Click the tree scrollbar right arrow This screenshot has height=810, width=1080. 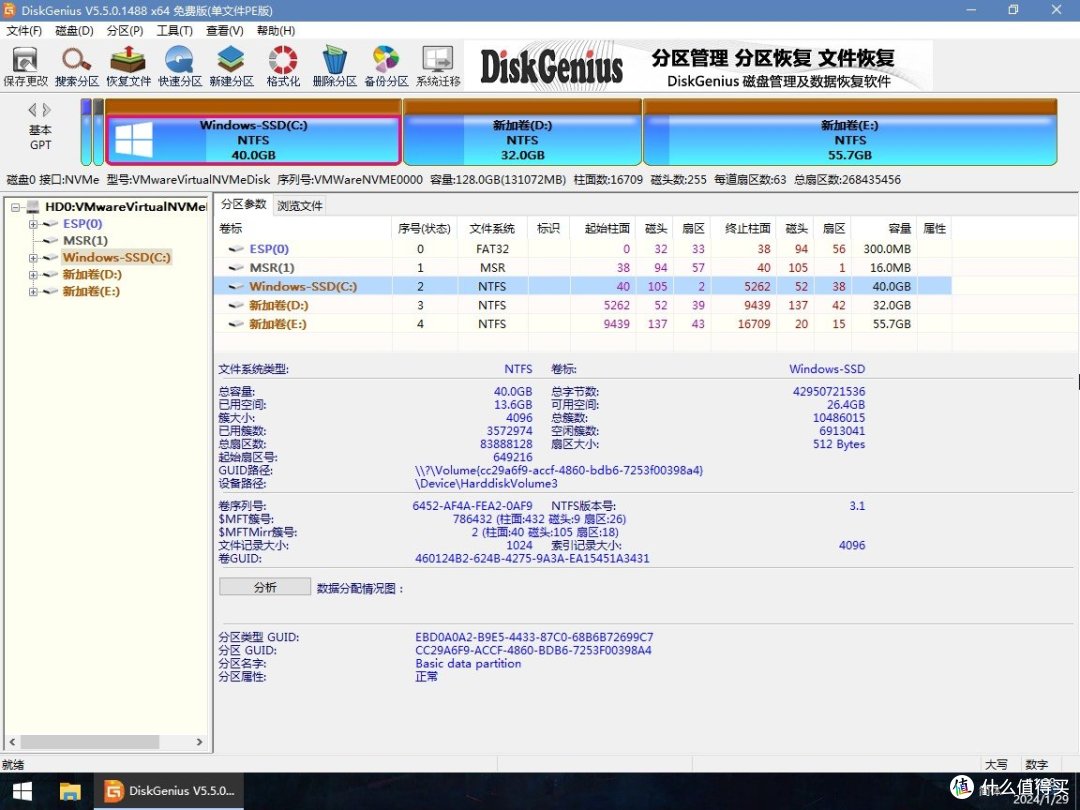[x=200, y=742]
